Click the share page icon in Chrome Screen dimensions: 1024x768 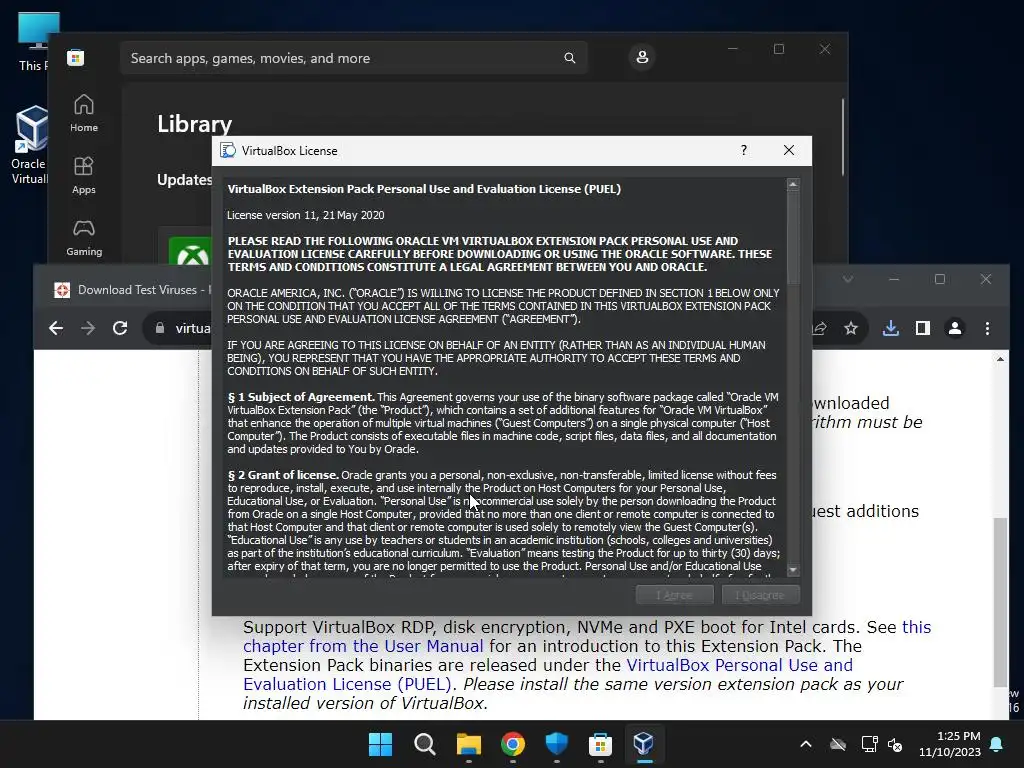tap(820, 328)
